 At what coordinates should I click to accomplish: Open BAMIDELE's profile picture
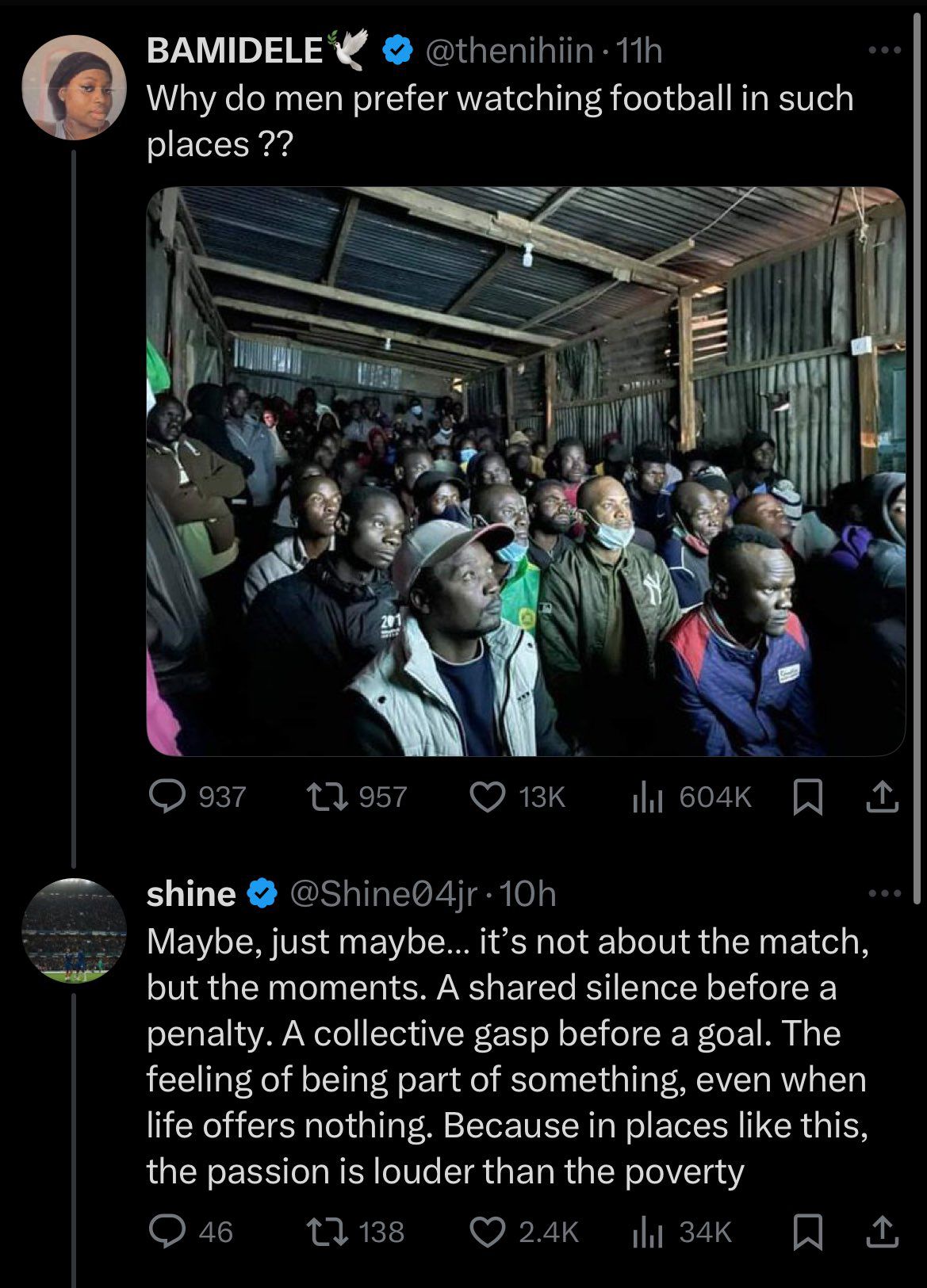(74, 87)
